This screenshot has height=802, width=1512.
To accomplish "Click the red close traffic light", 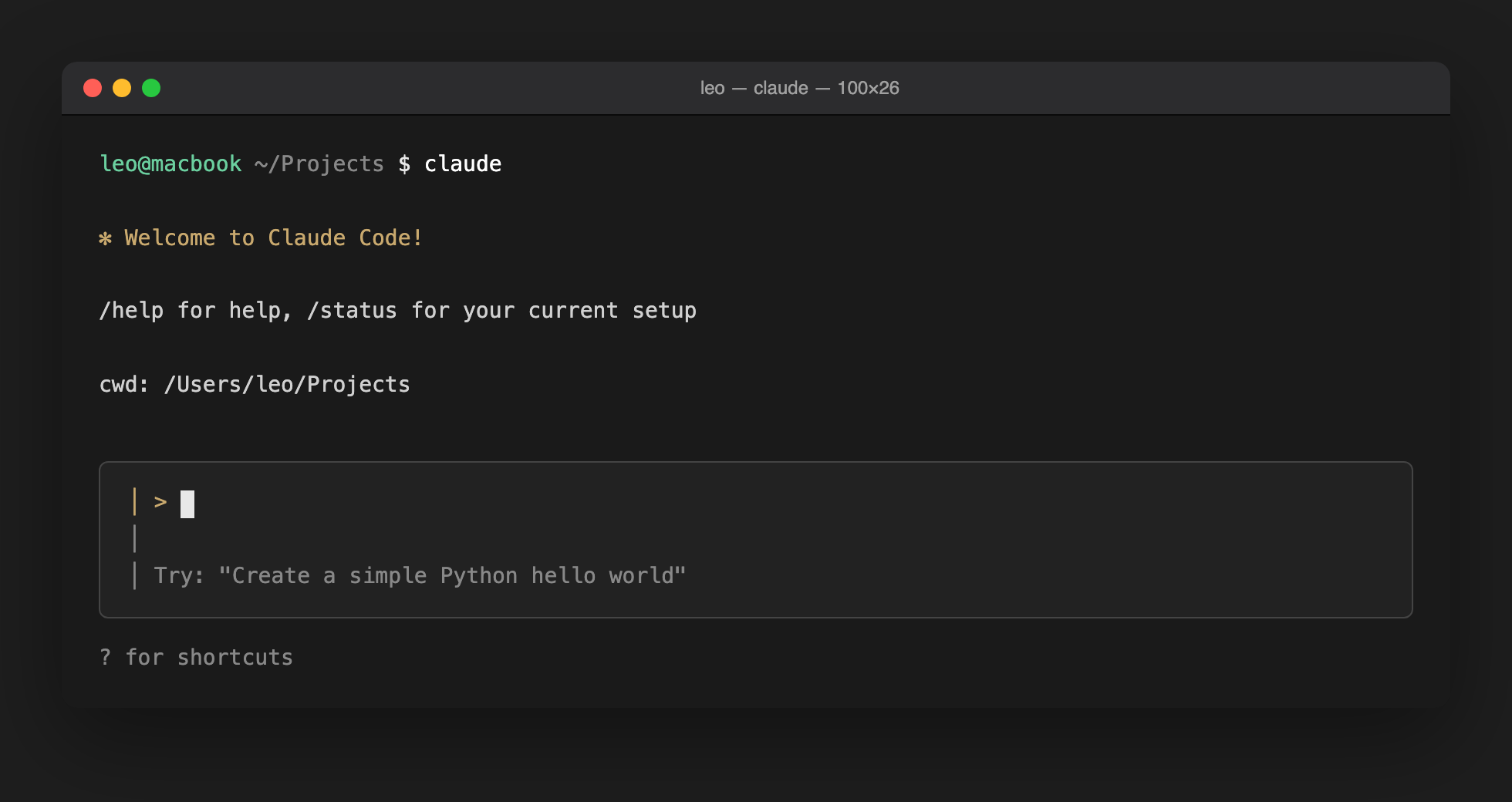I will (x=93, y=88).
